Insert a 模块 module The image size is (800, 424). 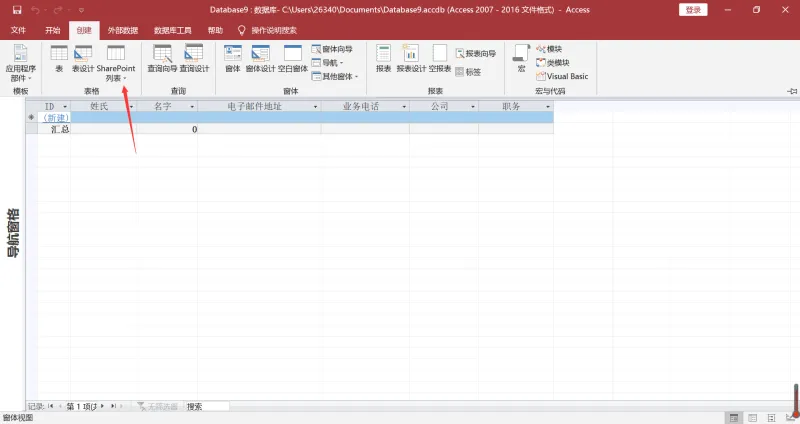pos(549,49)
